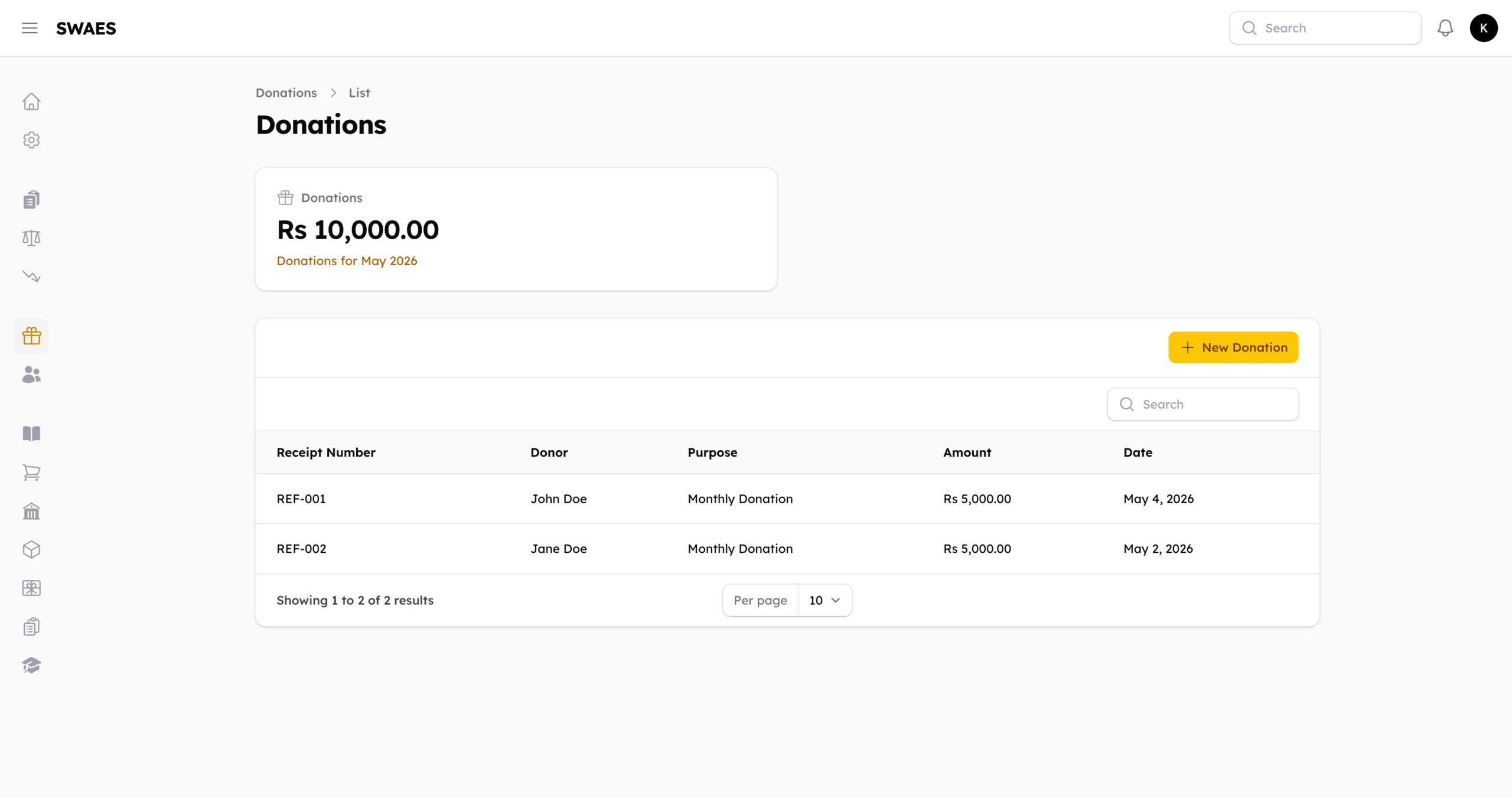Click the Amount column header
This screenshot has height=798, width=1512.
click(967, 452)
